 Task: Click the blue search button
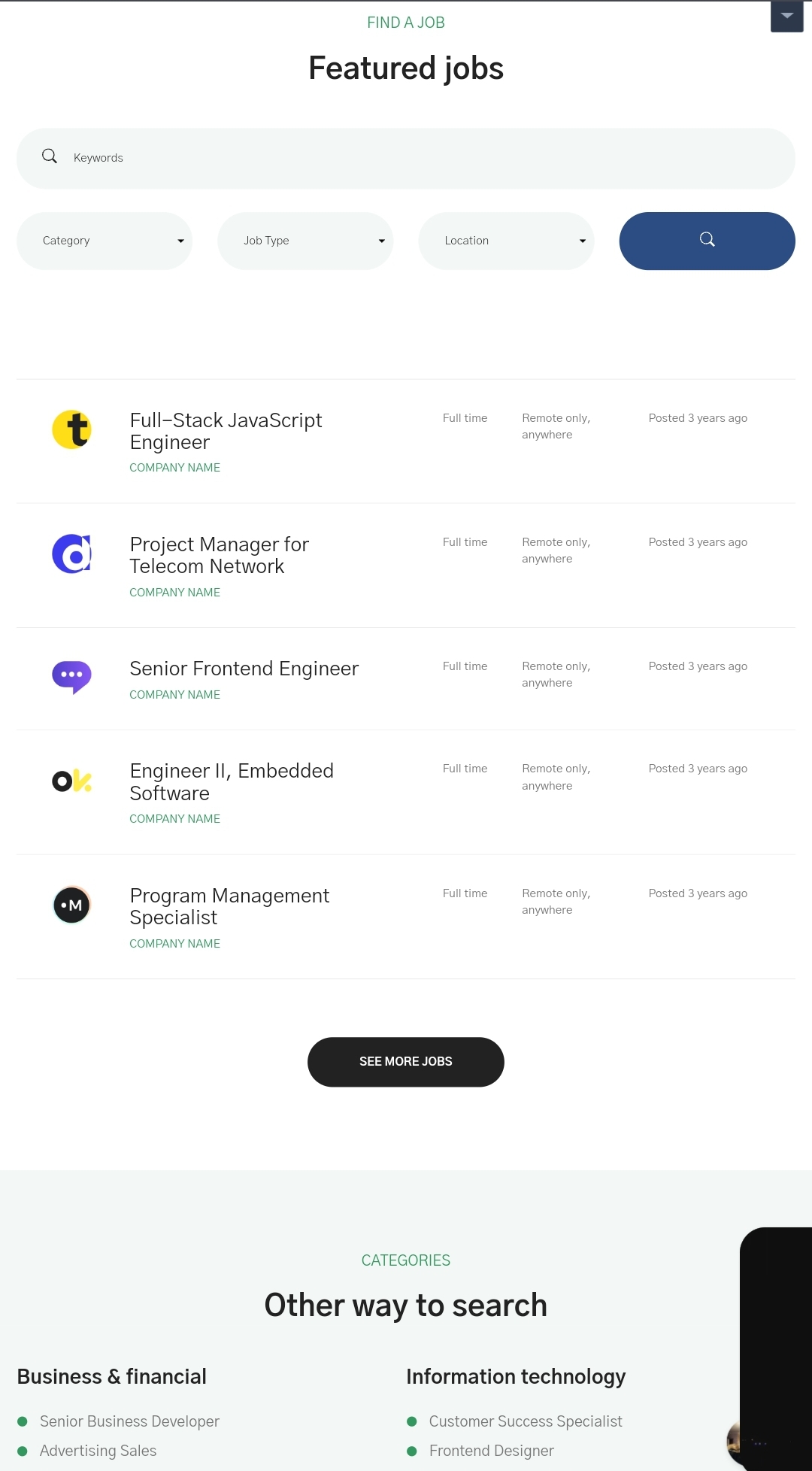pyautogui.click(x=707, y=241)
